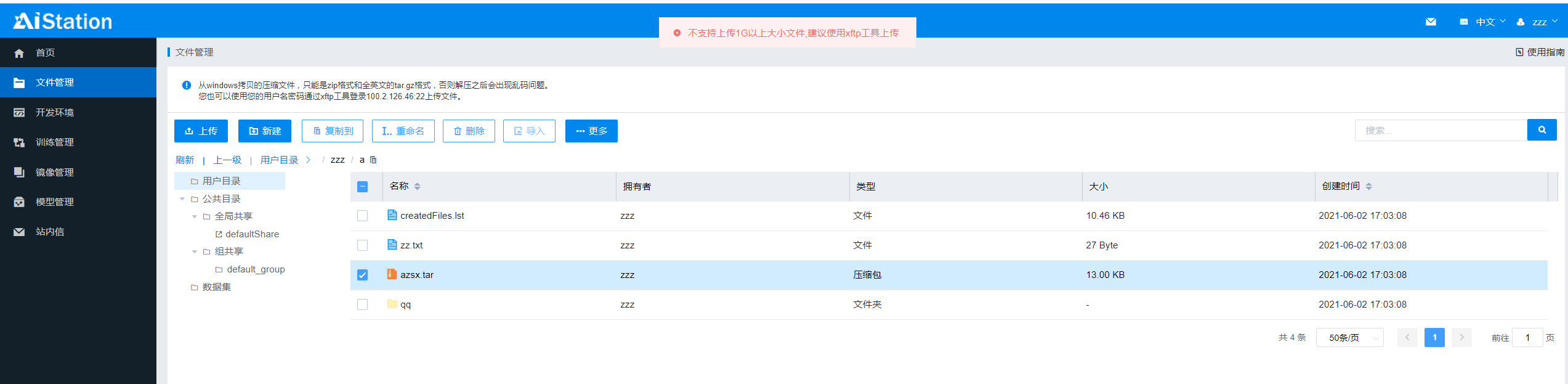Open Training Management in sidebar

click(x=54, y=142)
